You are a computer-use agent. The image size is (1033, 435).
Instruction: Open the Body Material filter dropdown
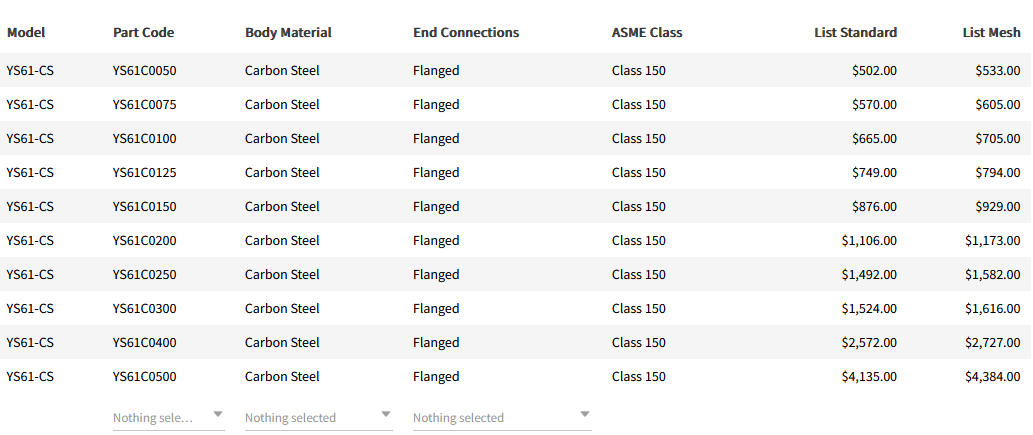click(318, 417)
